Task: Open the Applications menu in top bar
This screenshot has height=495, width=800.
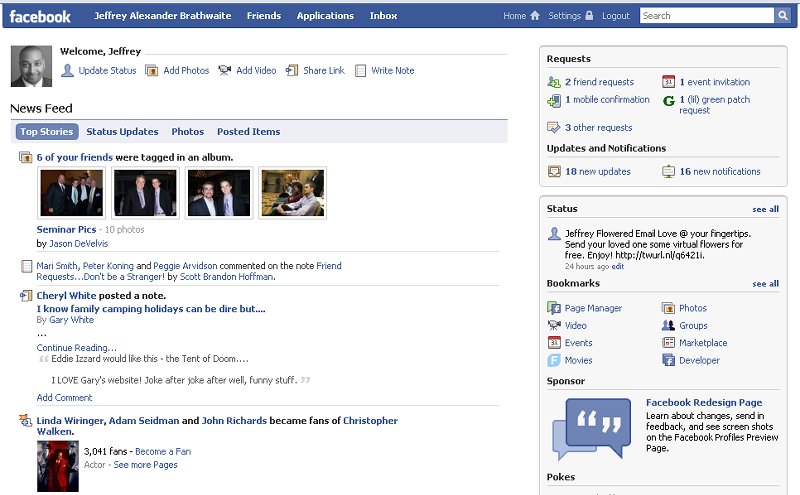Action: coord(325,16)
